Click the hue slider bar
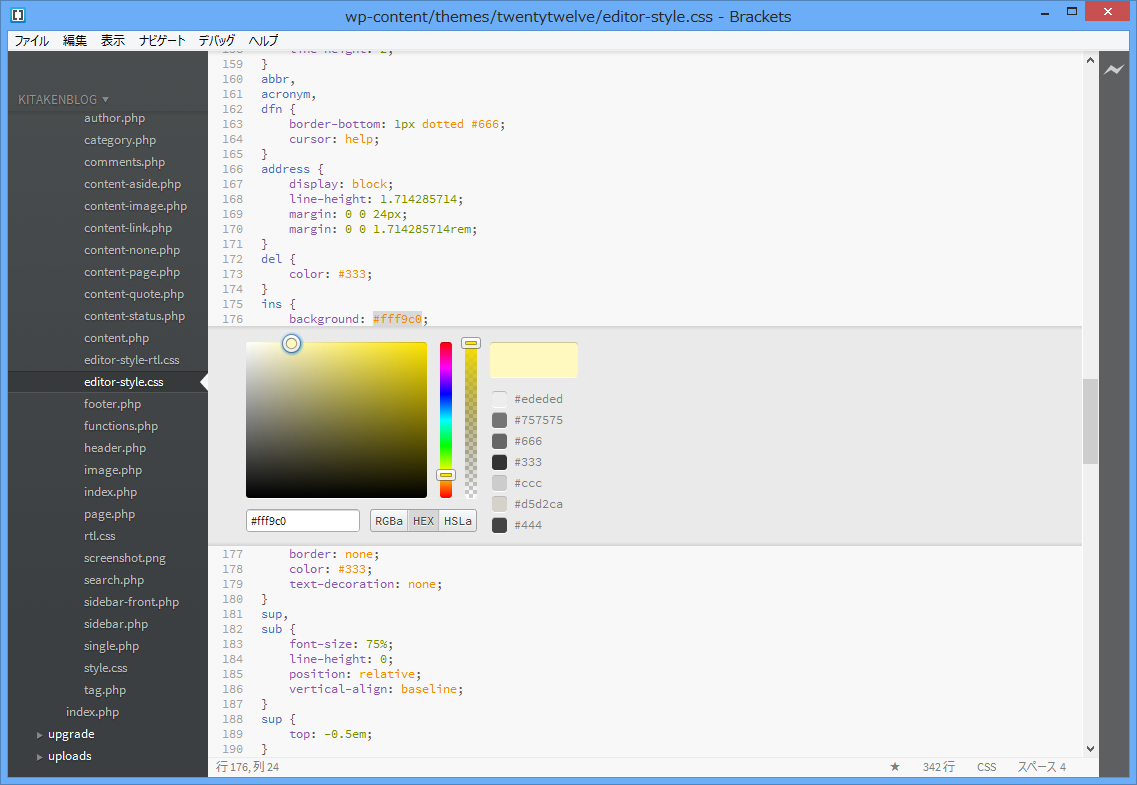 tap(446, 420)
